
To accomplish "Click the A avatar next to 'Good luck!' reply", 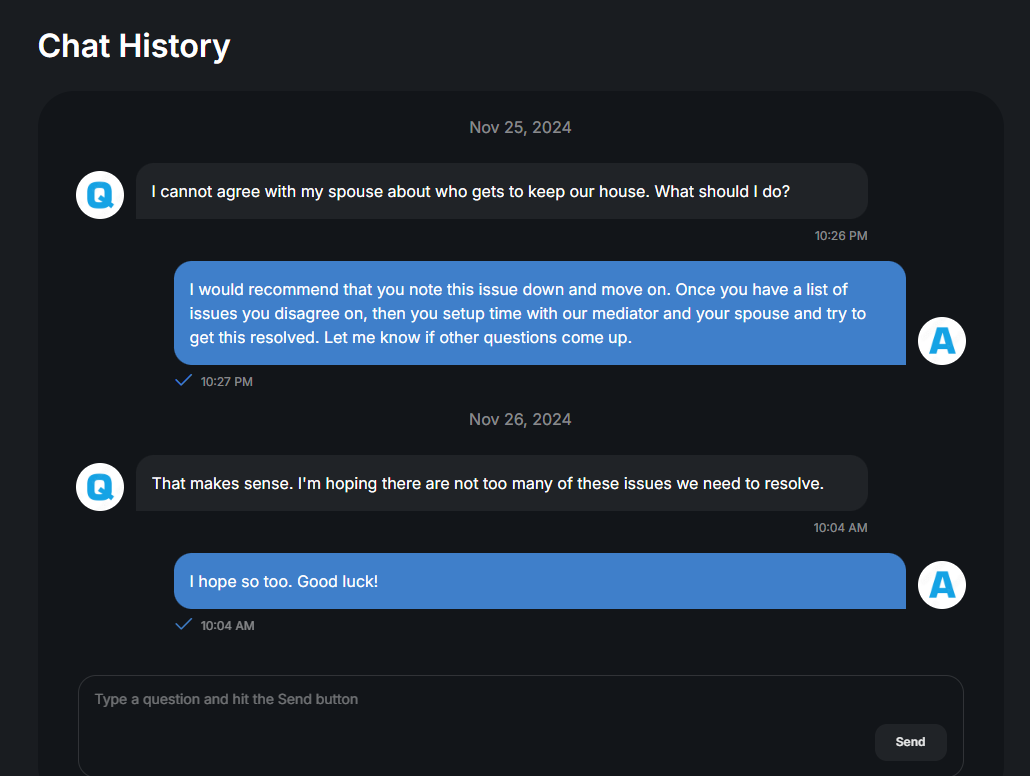I will click(x=941, y=585).
